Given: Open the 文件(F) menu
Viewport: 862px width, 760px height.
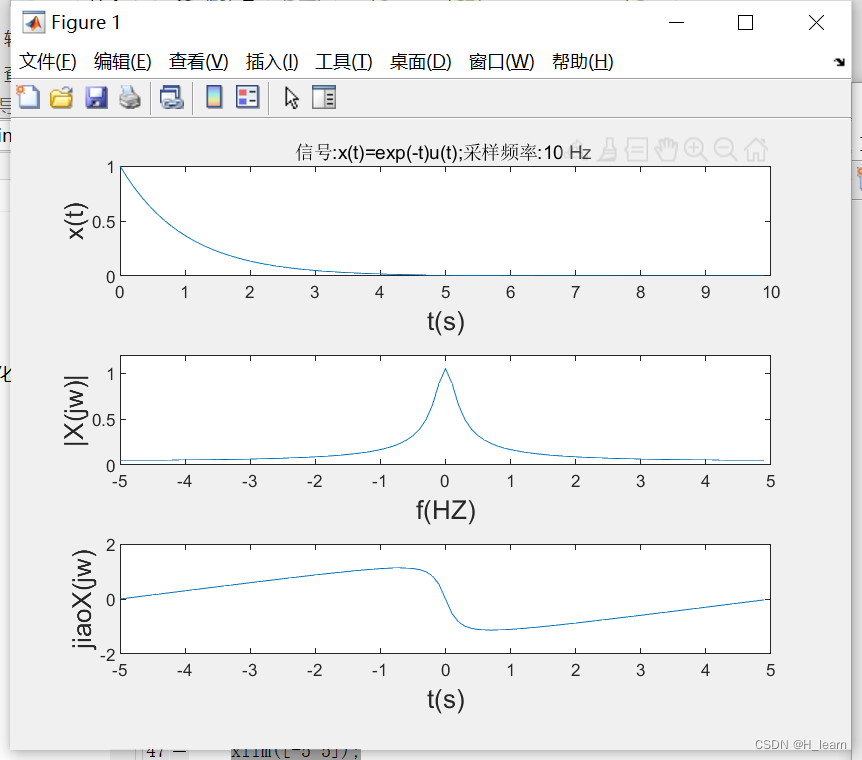Looking at the screenshot, I should pos(48,62).
